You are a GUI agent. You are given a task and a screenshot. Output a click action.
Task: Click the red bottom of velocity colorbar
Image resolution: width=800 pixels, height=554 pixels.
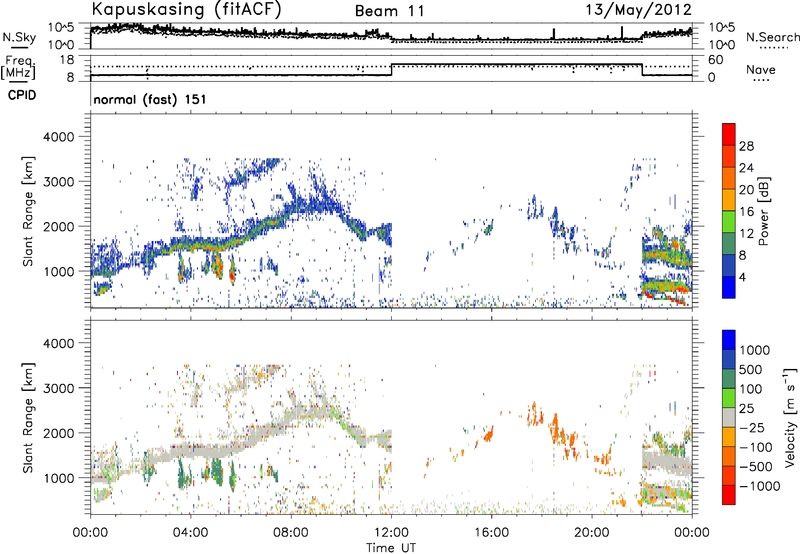point(729,495)
